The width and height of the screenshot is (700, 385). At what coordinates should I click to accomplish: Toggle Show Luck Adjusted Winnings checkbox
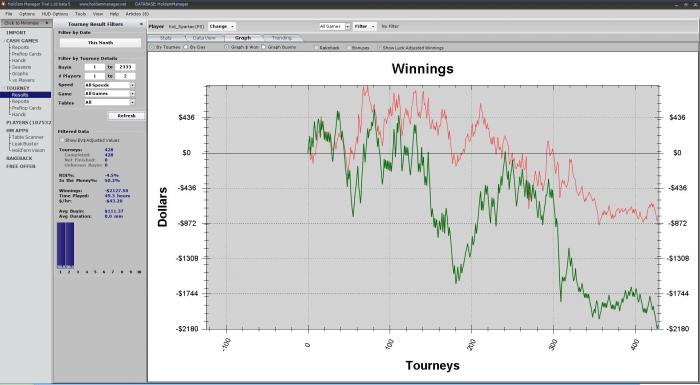(380, 47)
